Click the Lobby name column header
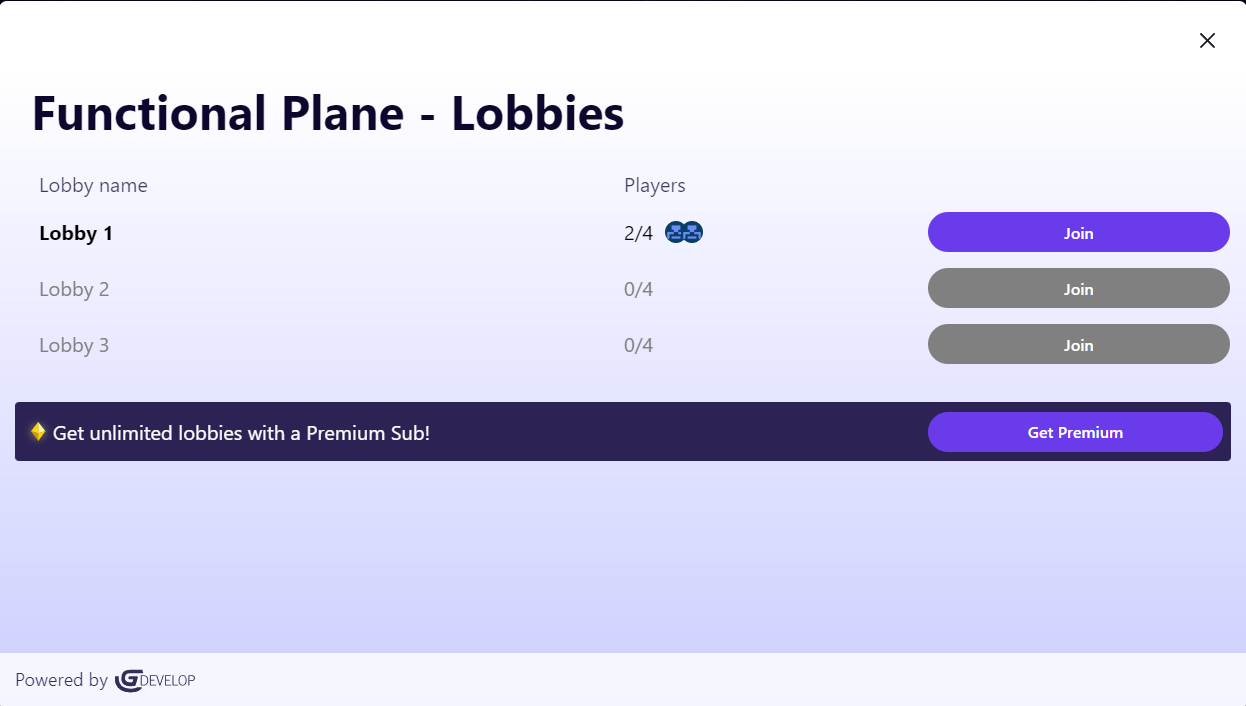Image resolution: width=1246 pixels, height=706 pixels. click(93, 185)
